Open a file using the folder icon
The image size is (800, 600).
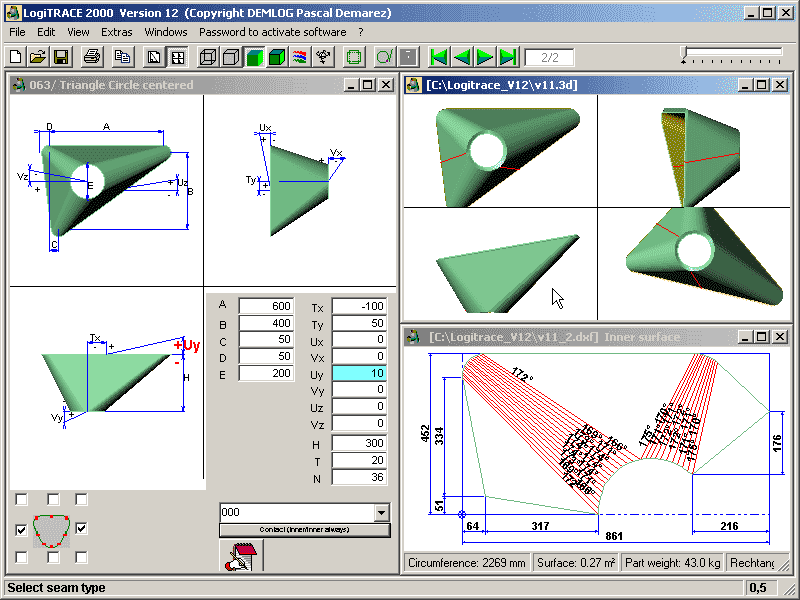pyautogui.click(x=38, y=57)
